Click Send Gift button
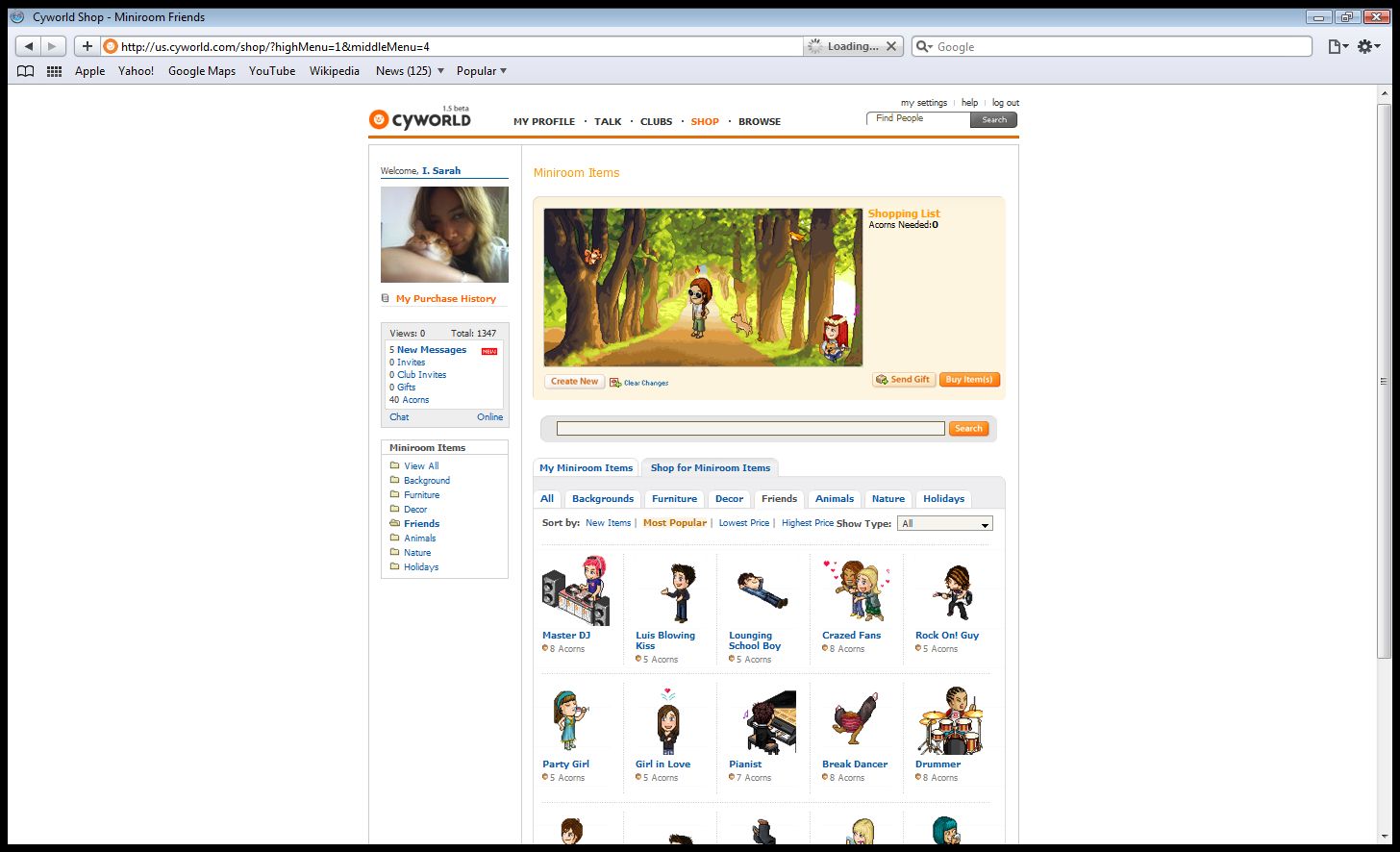Viewport: 1400px width, 852px height. tap(904, 380)
